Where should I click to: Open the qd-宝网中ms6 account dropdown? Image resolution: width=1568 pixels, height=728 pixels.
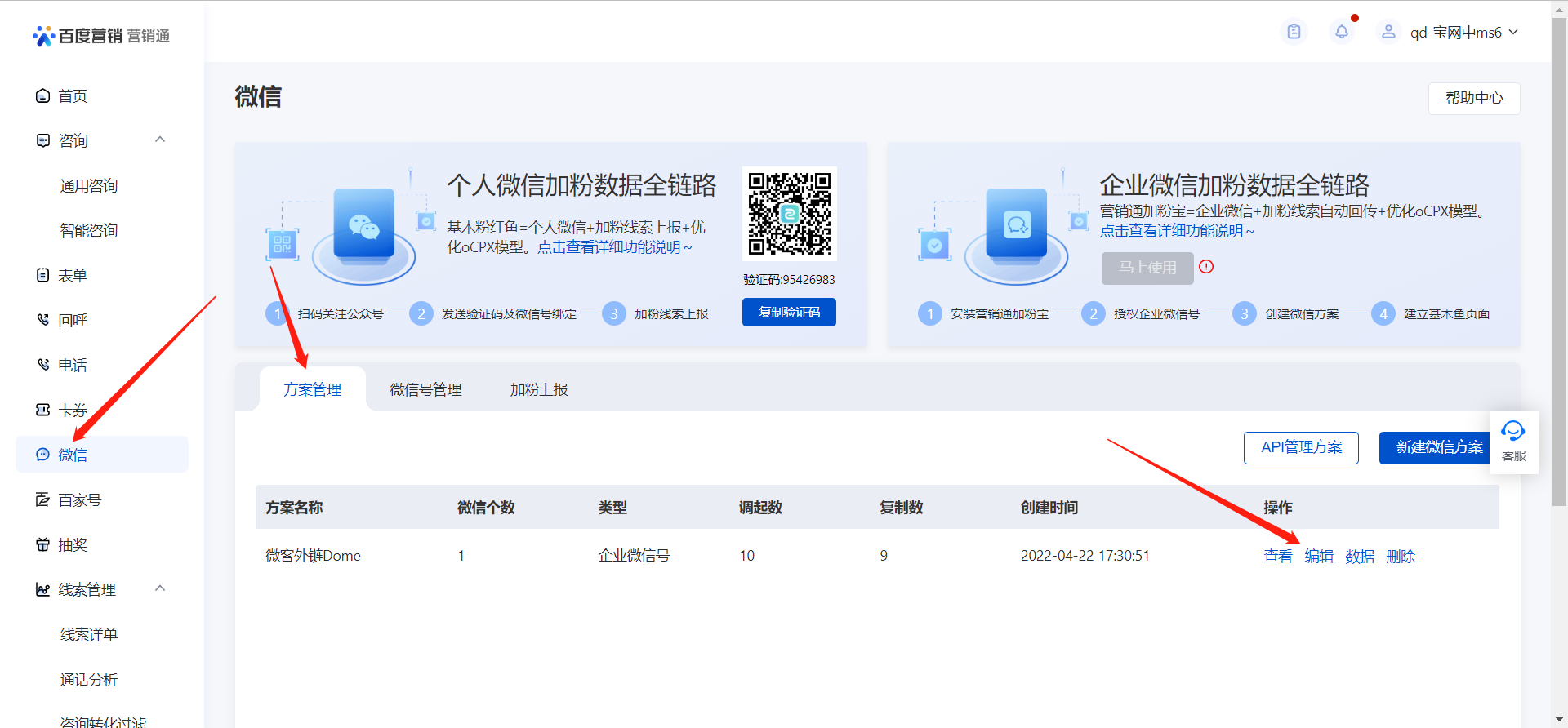pyautogui.click(x=1455, y=33)
